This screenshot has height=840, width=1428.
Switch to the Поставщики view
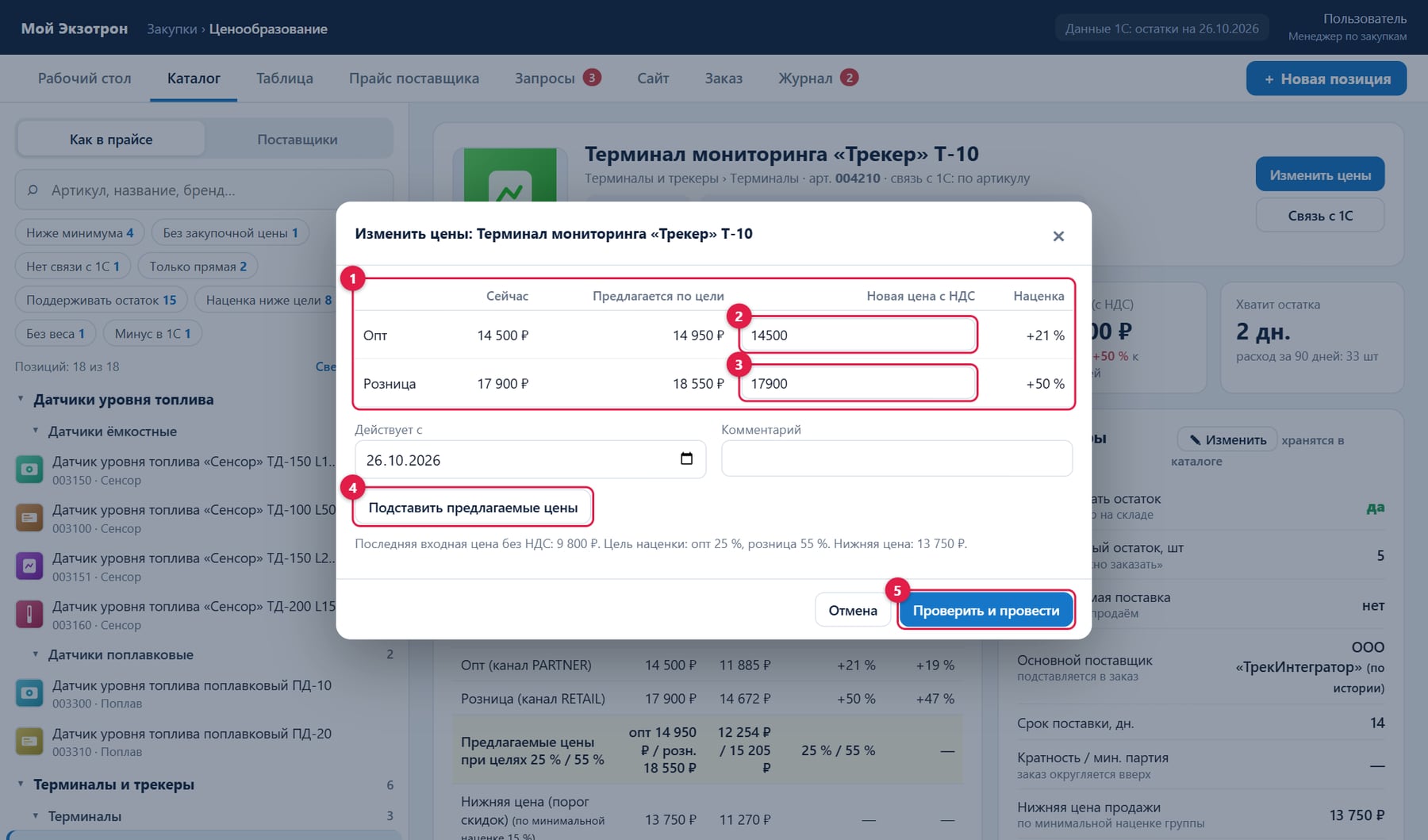[297, 140]
